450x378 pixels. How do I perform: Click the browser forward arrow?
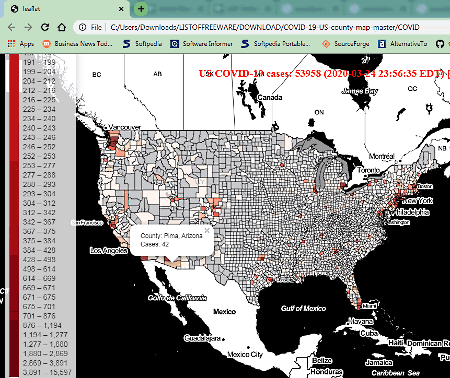[x=28, y=27]
